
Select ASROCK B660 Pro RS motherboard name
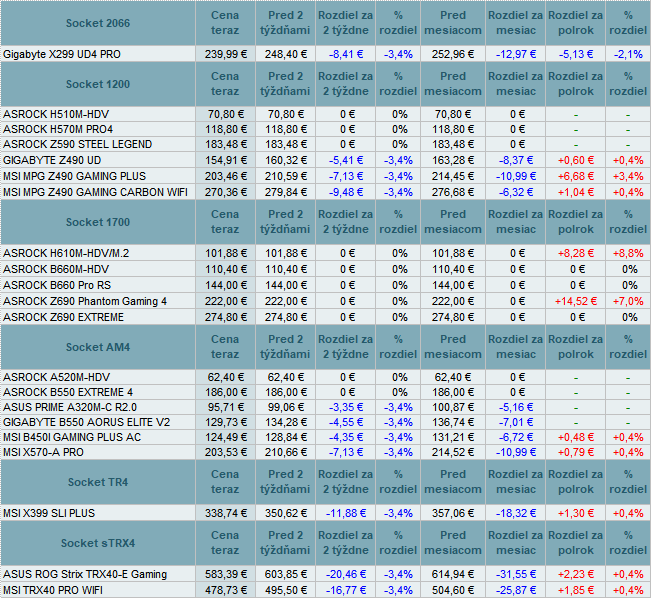pos(57,285)
